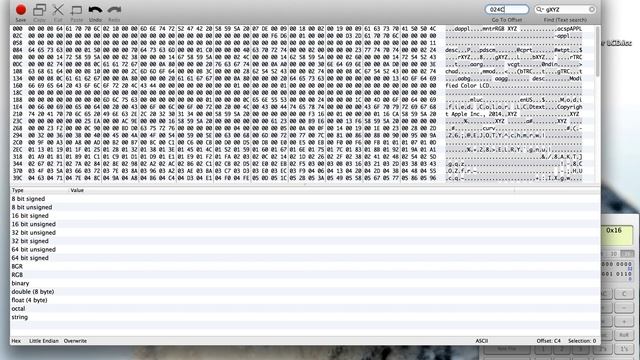This screenshot has height=360, width=640.
Task: Select the binary row
Action: pos(305,283)
